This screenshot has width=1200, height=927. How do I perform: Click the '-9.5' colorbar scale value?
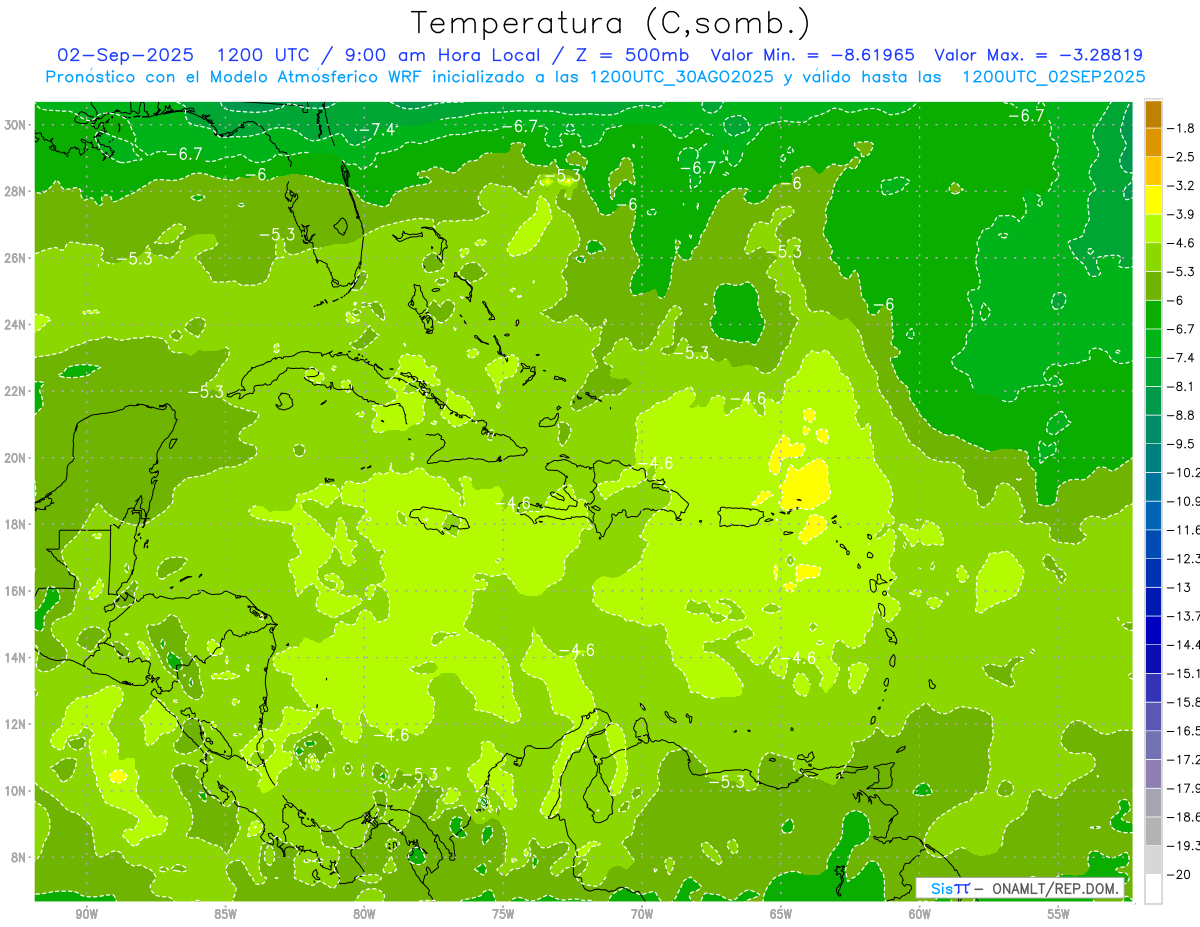tap(1183, 443)
